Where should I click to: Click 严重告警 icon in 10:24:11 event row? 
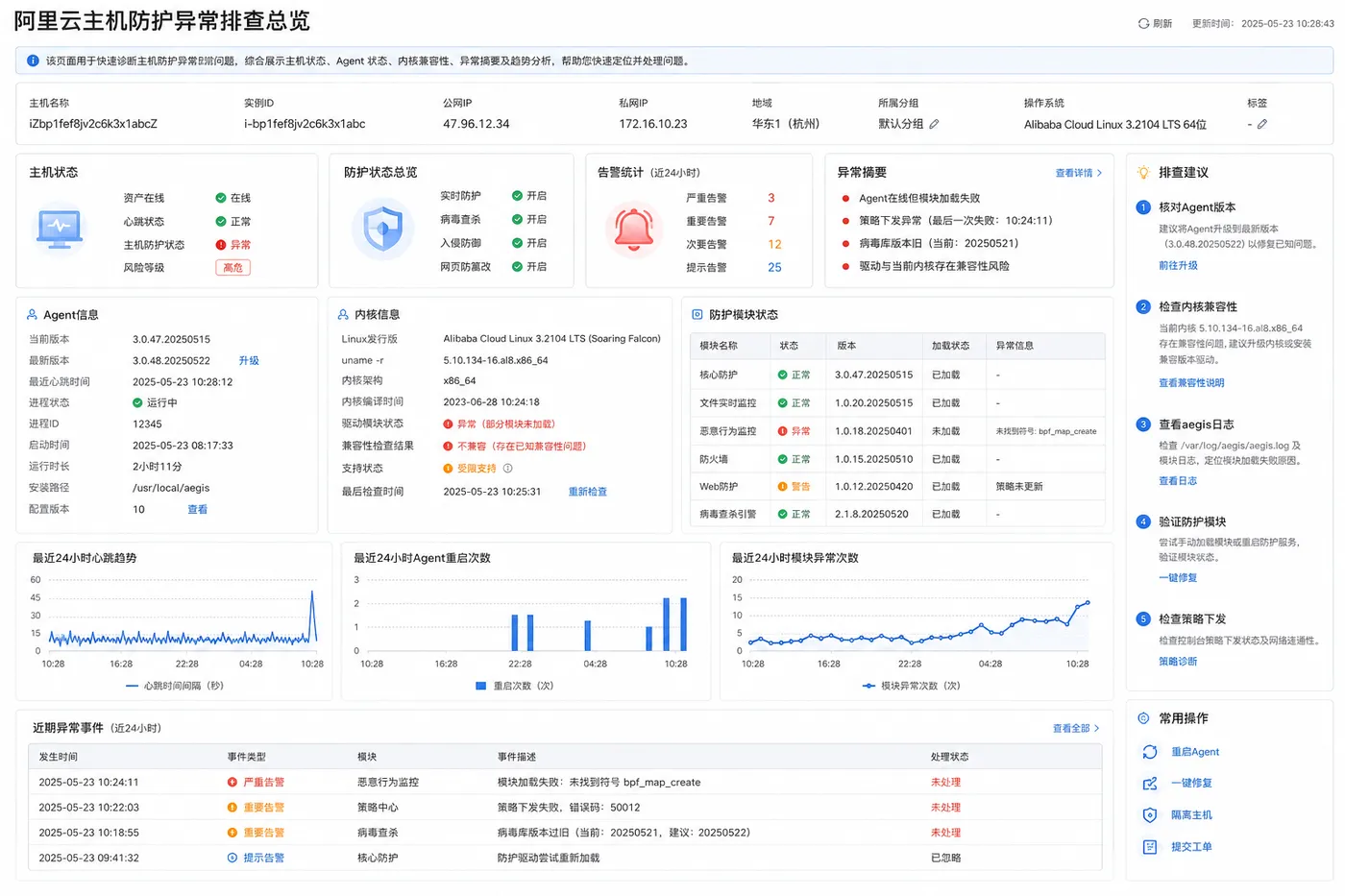pyautogui.click(x=232, y=783)
